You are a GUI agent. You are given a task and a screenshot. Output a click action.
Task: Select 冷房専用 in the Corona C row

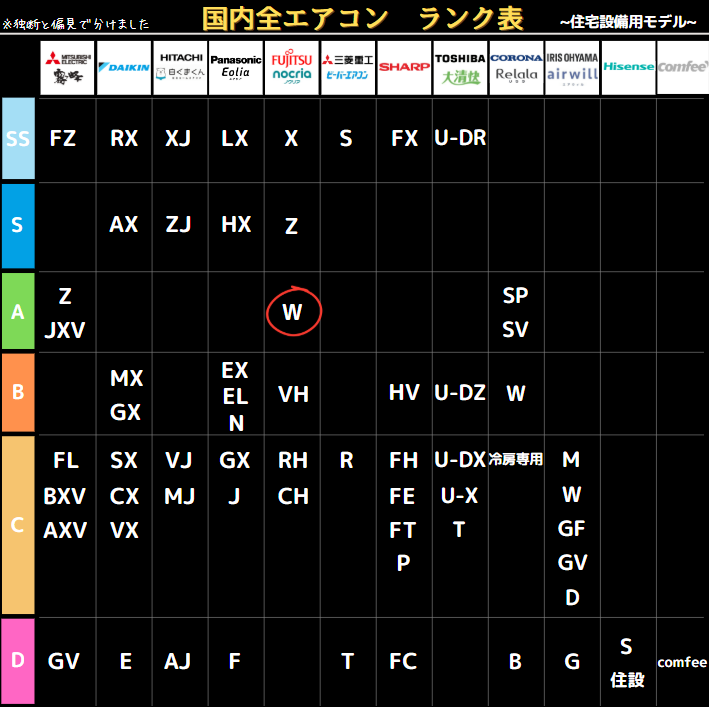(516, 460)
